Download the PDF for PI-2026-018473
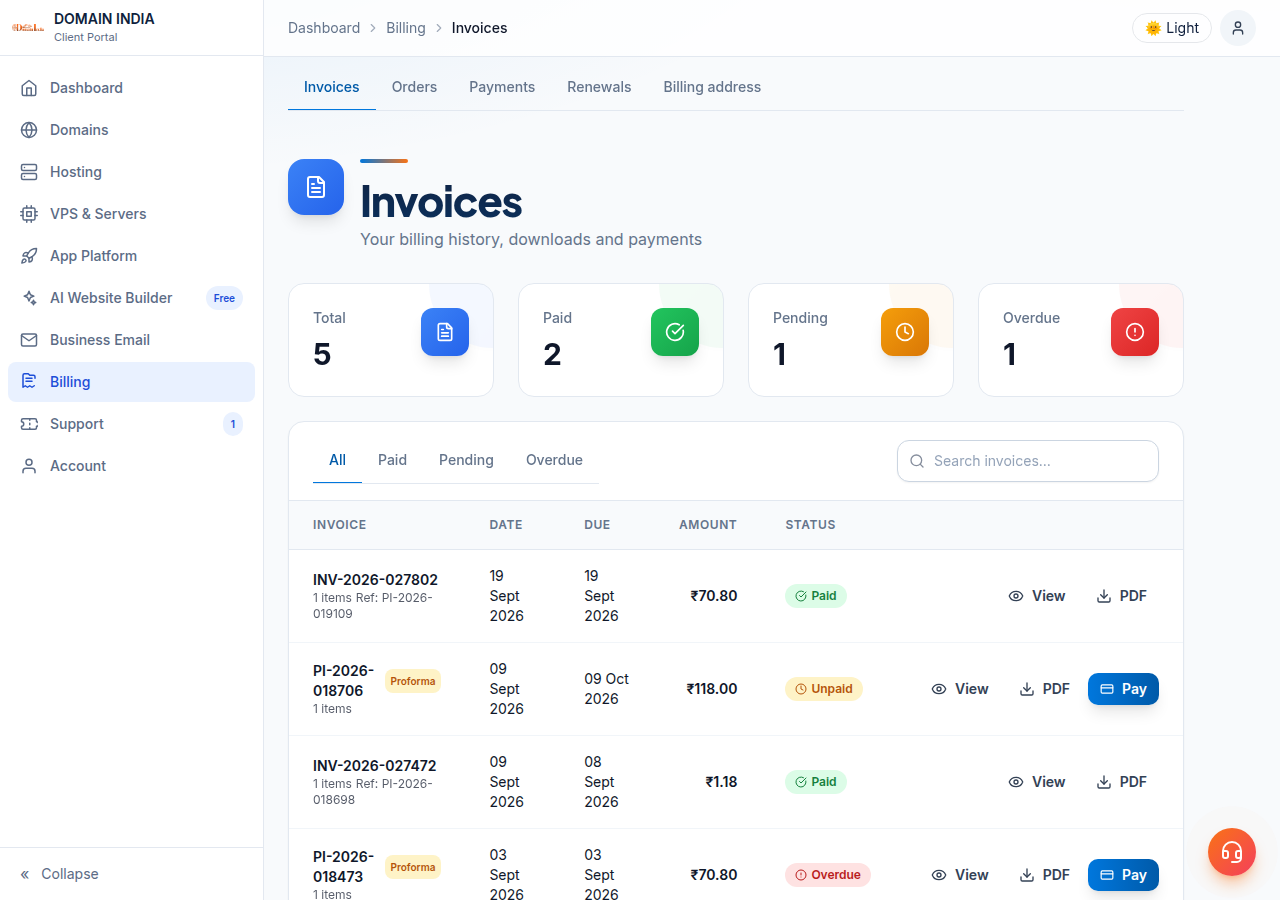 tap(1044, 875)
